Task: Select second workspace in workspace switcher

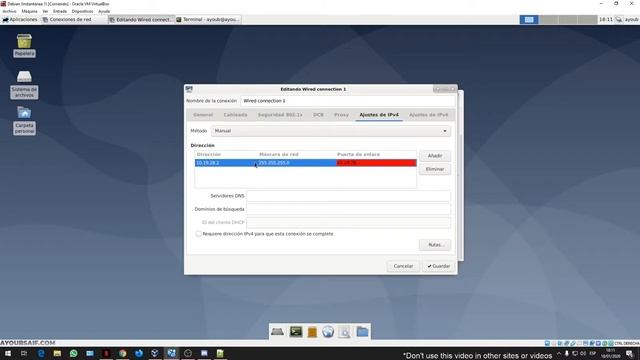Action: coord(549,20)
